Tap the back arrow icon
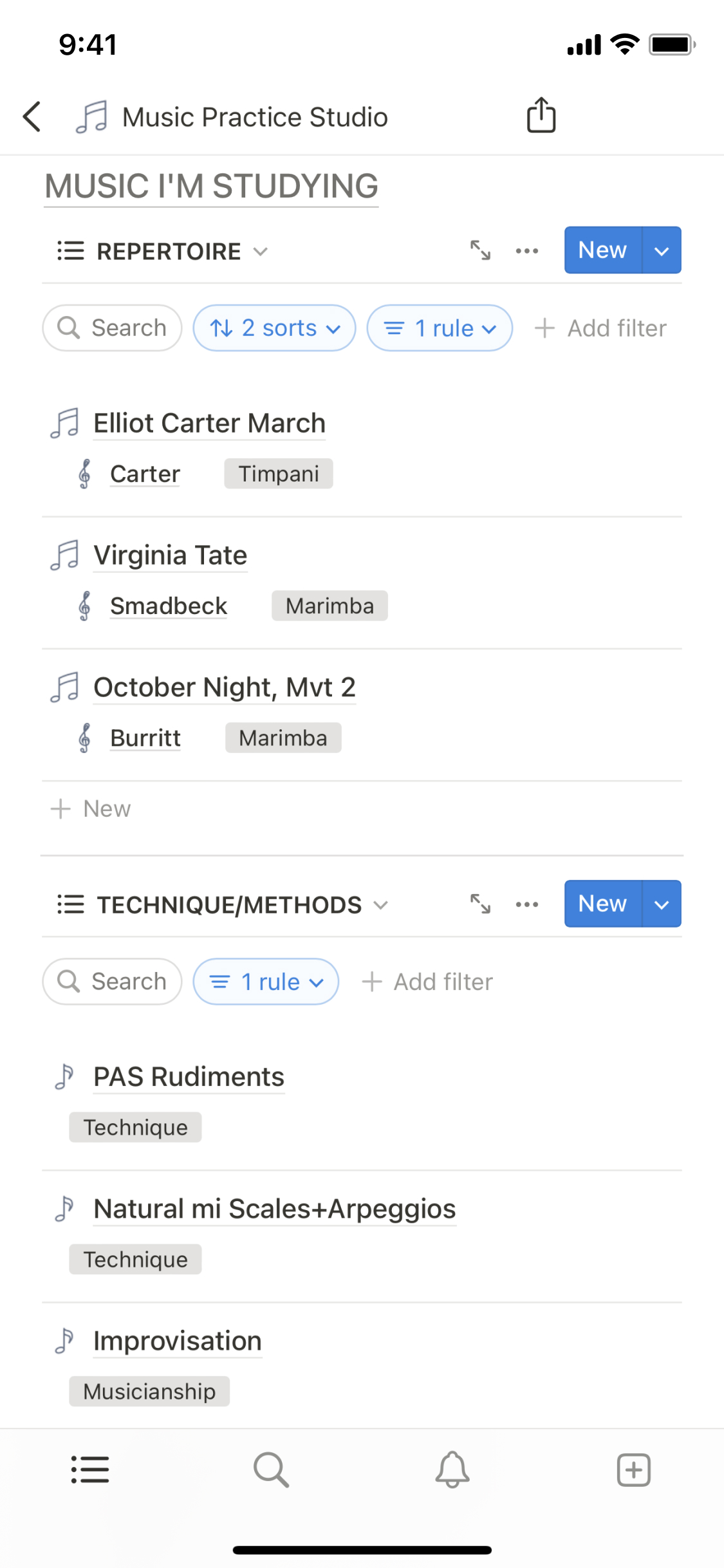724x1568 pixels. coord(32,117)
